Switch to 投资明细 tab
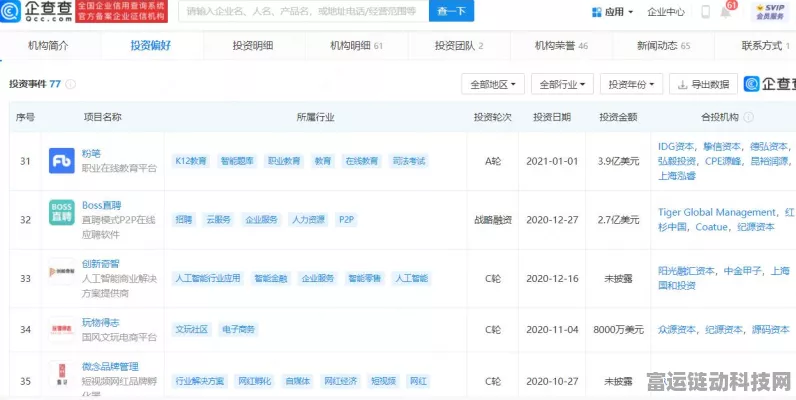Image resolution: width=796 pixels, height=400 pixels. 253,46
